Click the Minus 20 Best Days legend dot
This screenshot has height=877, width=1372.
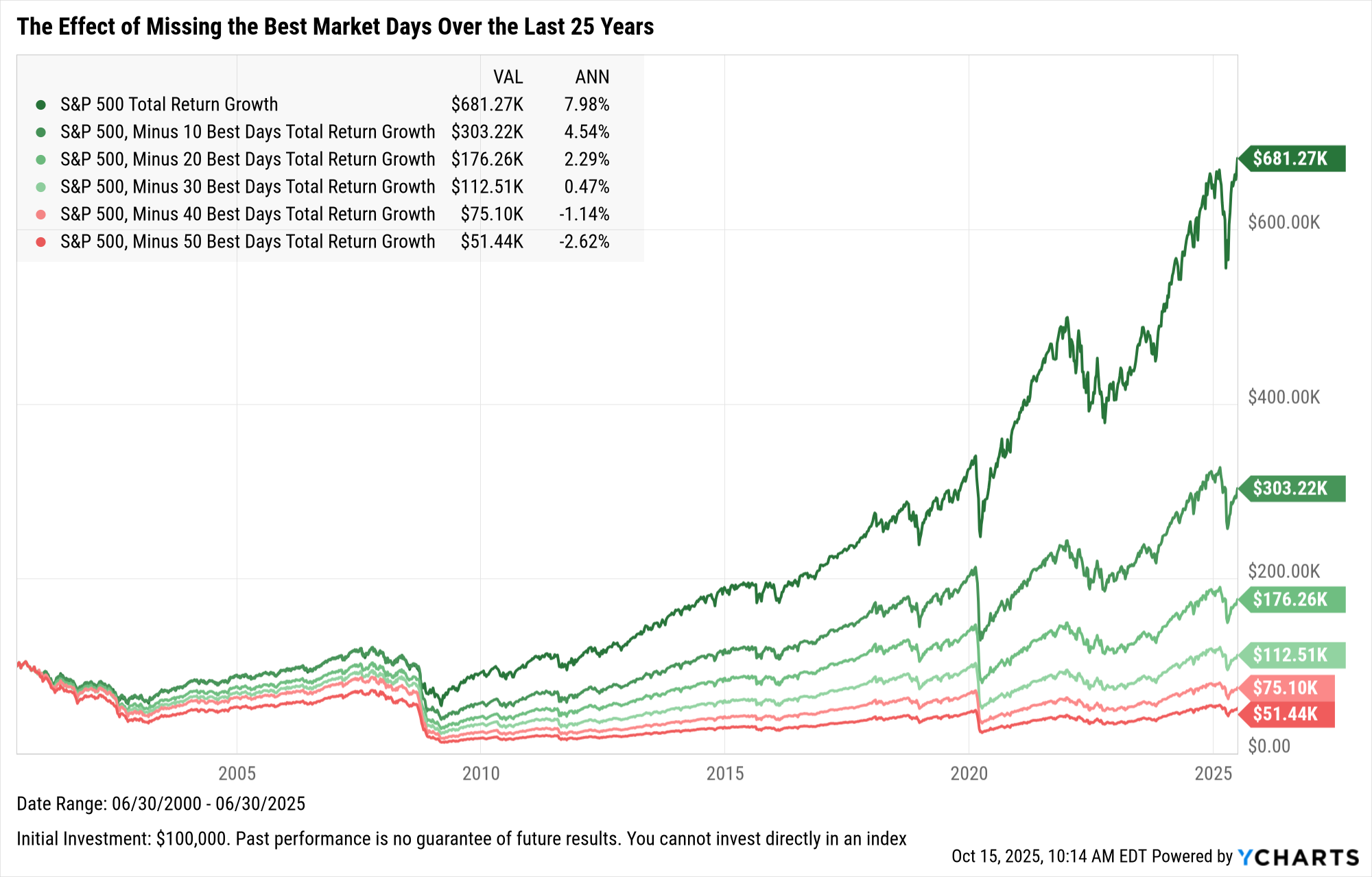tap(41, 160)
